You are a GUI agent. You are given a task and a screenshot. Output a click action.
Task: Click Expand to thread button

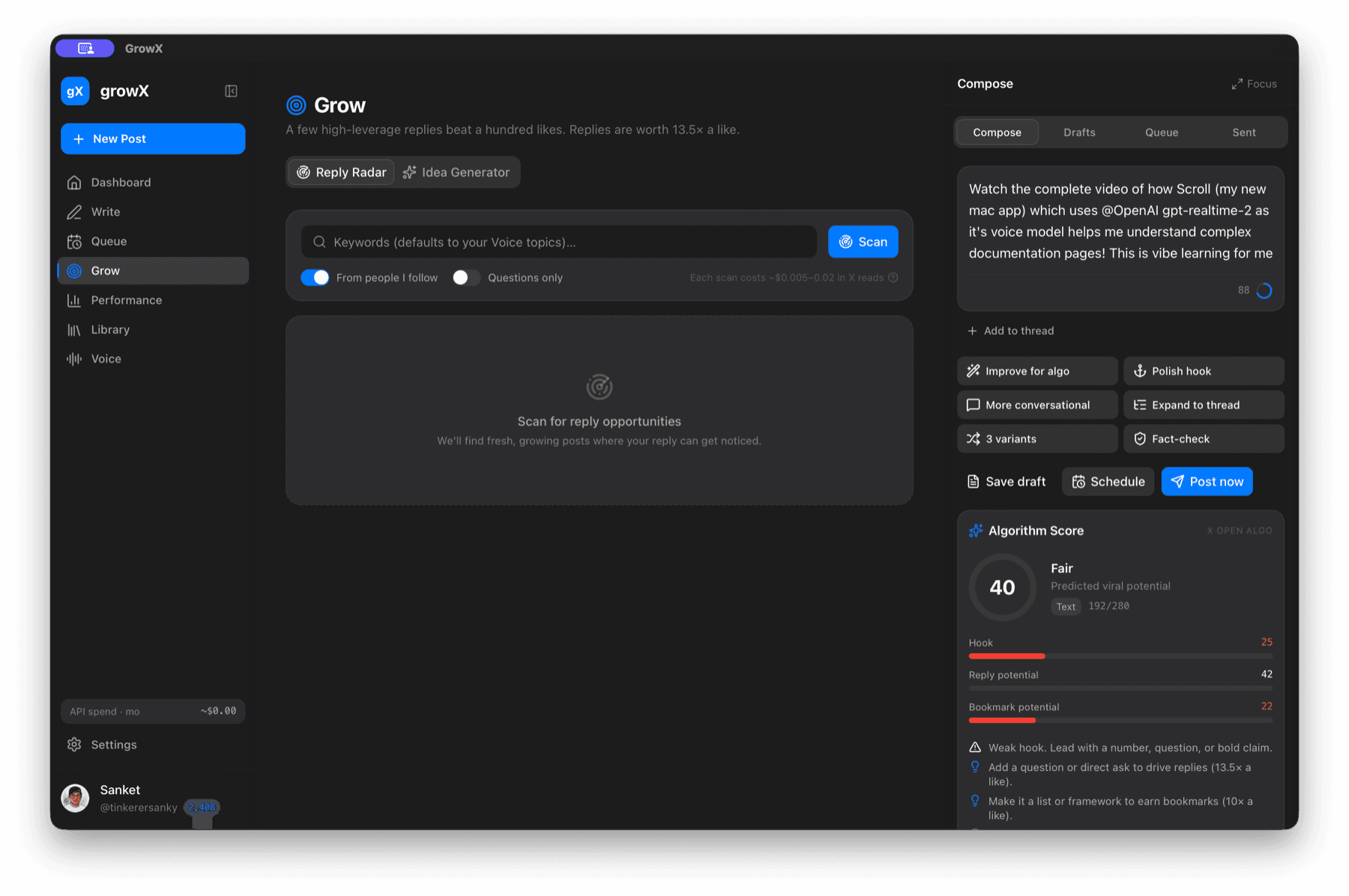pyautogui.click(x=1204, y=405)
